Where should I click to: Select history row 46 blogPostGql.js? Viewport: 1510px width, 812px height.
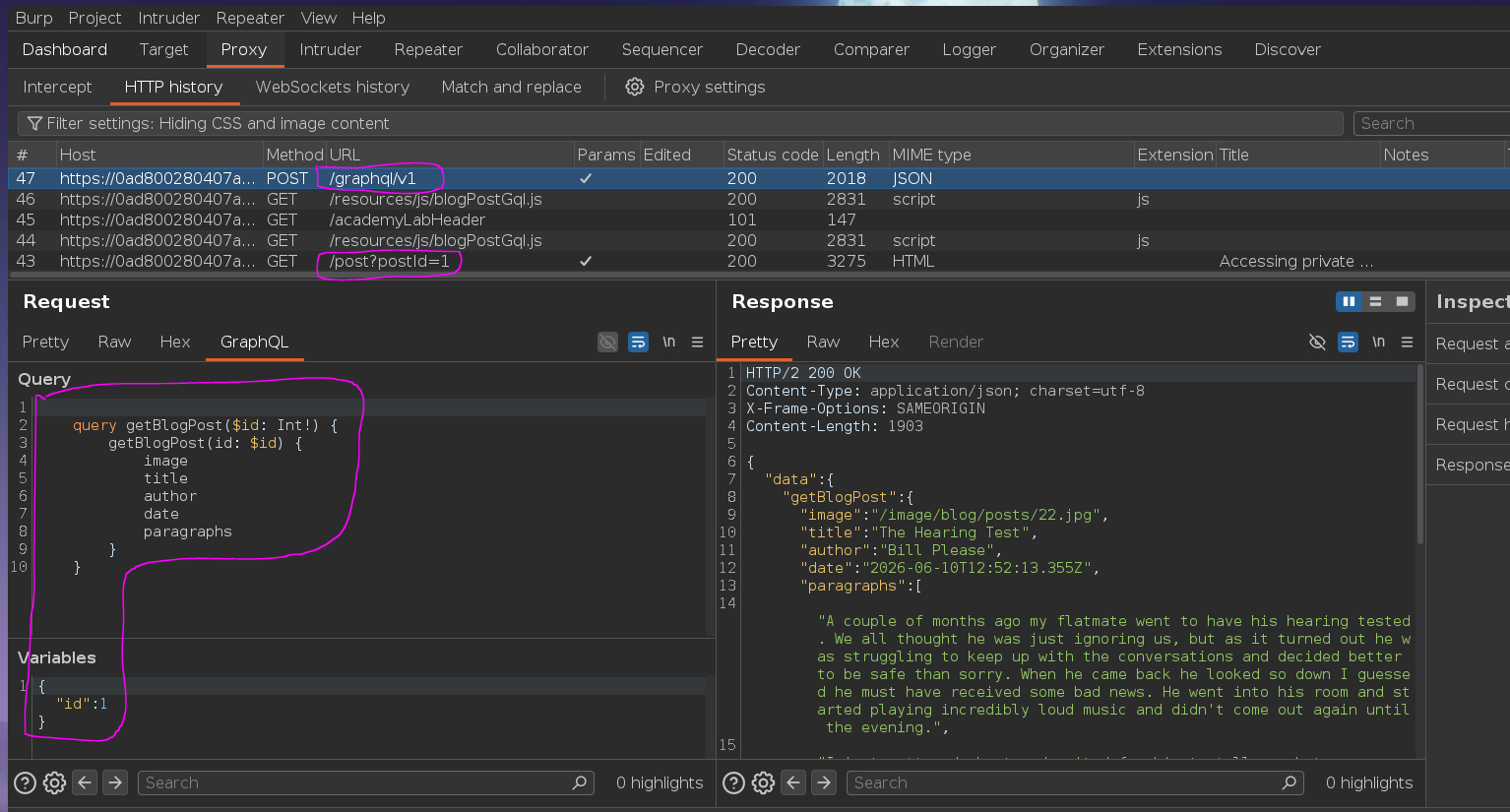tap(758, 199)
